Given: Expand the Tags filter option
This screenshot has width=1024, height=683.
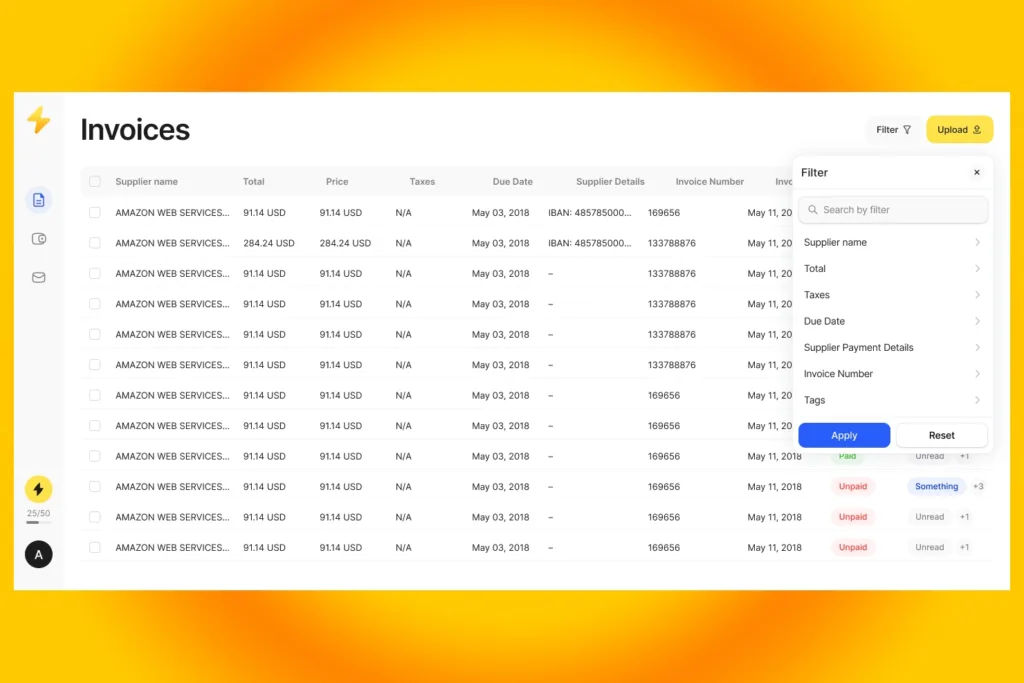Looking at the screenshot, I should point(892,400).
